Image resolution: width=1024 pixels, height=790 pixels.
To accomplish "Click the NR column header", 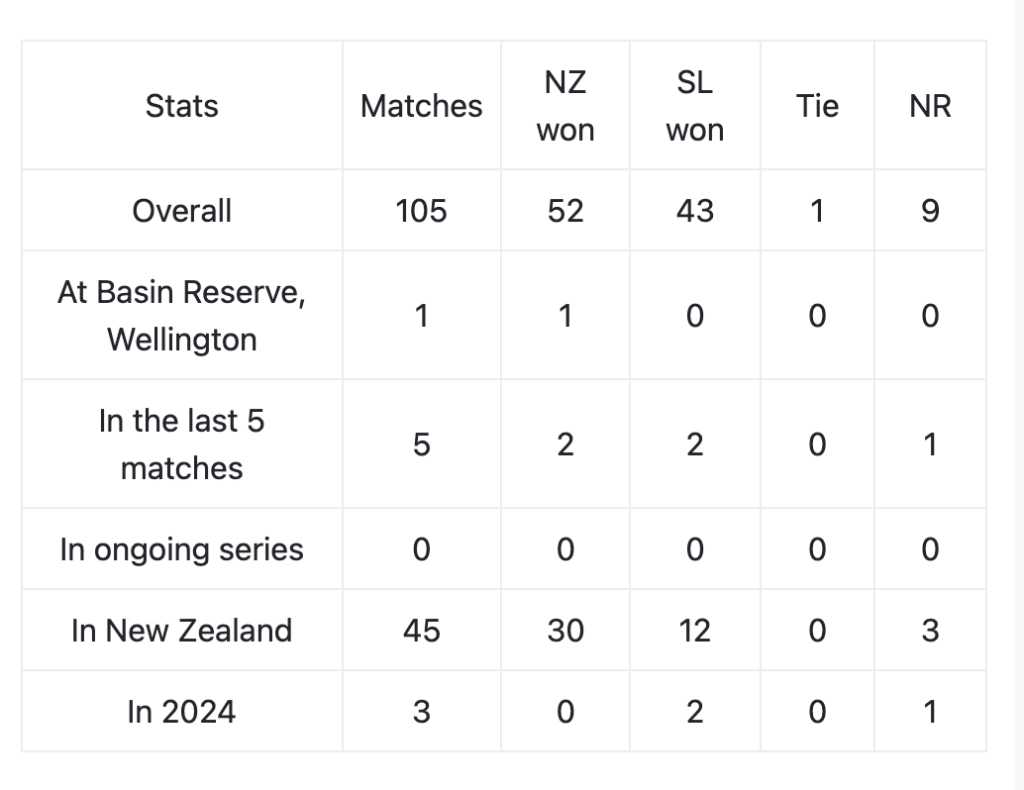I will pyautogui.click(x=930, y=106).
